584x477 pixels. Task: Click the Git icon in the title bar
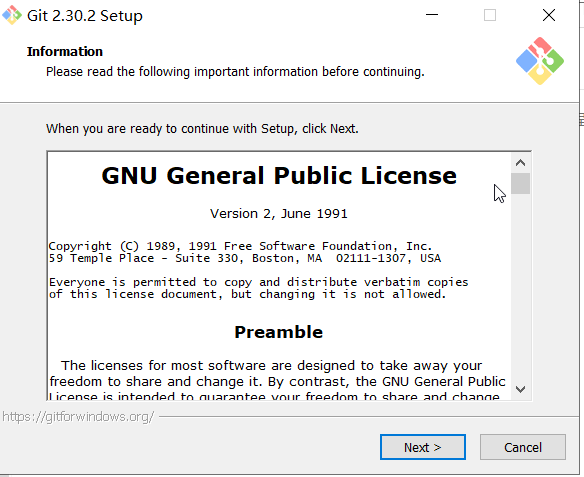tap(12, 15)
